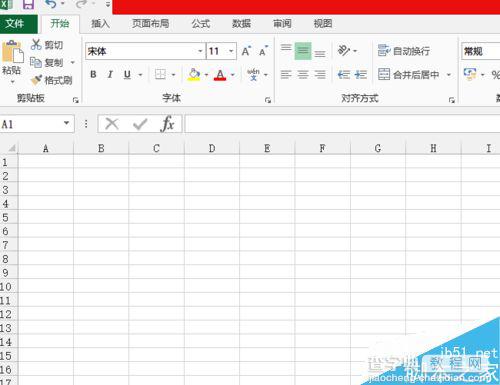Click the Name Box showing A1
This screenshot has width=500, height=385.
(31, 124)
